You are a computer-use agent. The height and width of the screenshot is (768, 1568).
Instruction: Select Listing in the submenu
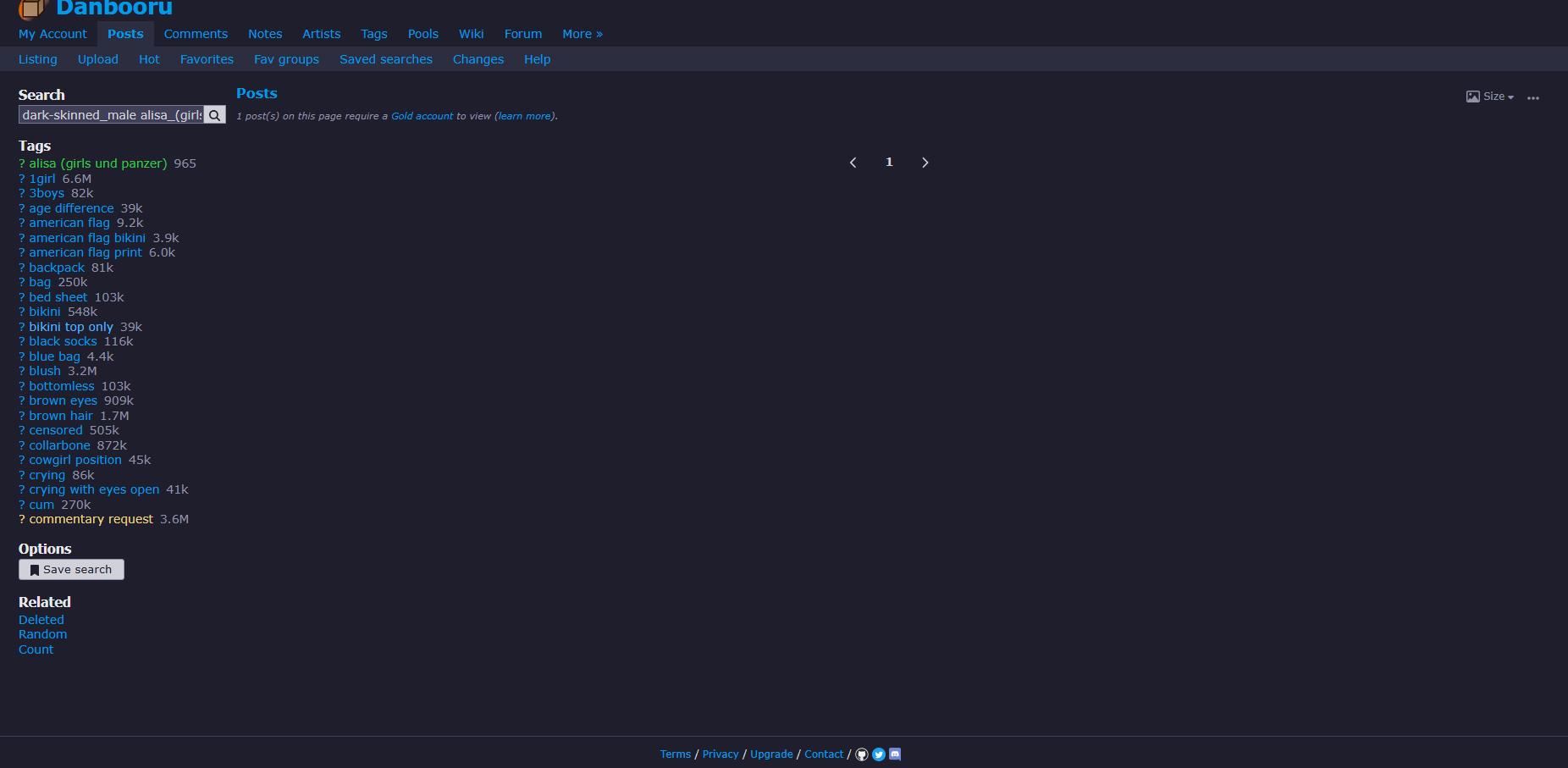click(x=38, y=59)
